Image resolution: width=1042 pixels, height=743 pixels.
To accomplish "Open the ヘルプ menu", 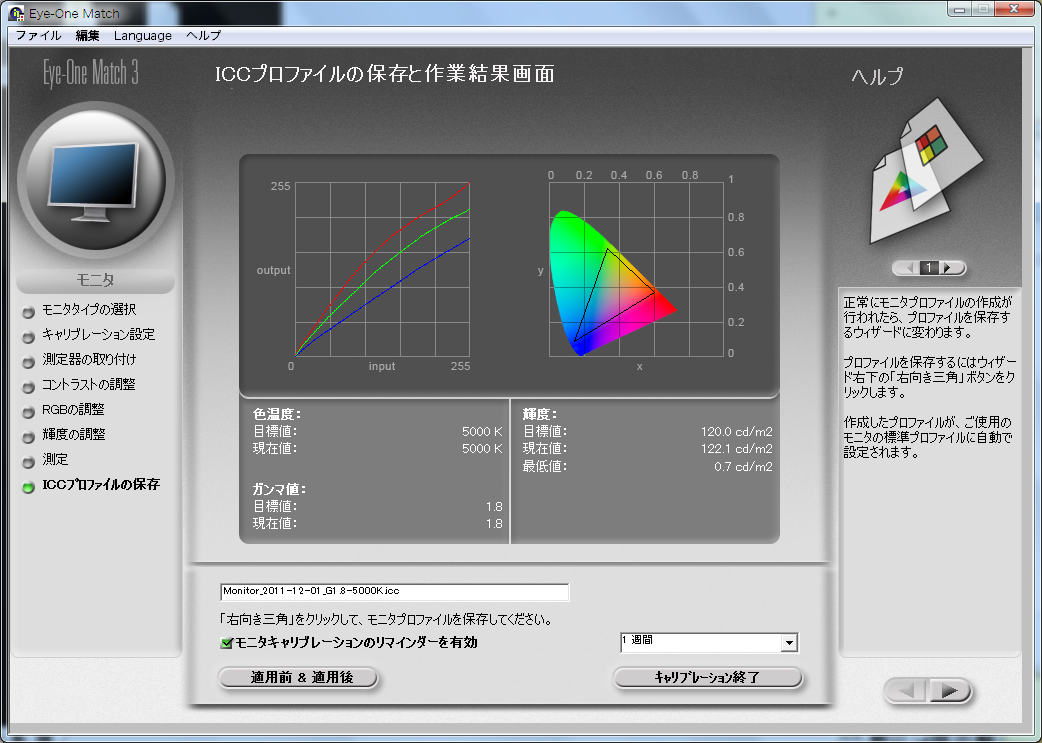I will pos(203,36).
